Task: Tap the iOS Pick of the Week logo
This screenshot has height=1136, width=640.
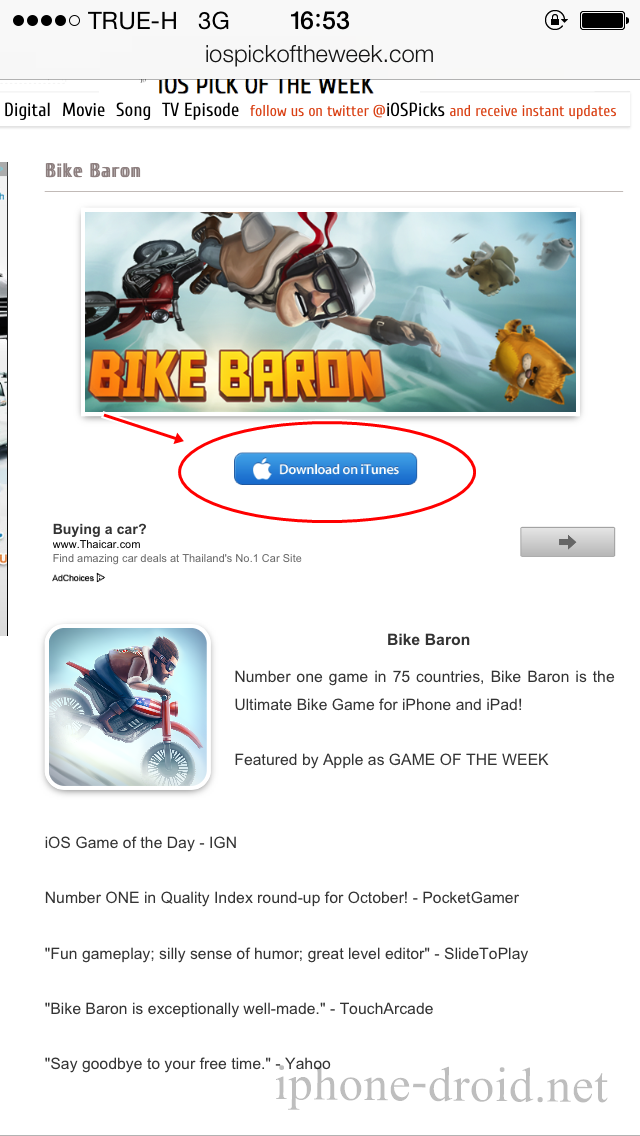Action: pyautogui.click(x=265, y=85)
